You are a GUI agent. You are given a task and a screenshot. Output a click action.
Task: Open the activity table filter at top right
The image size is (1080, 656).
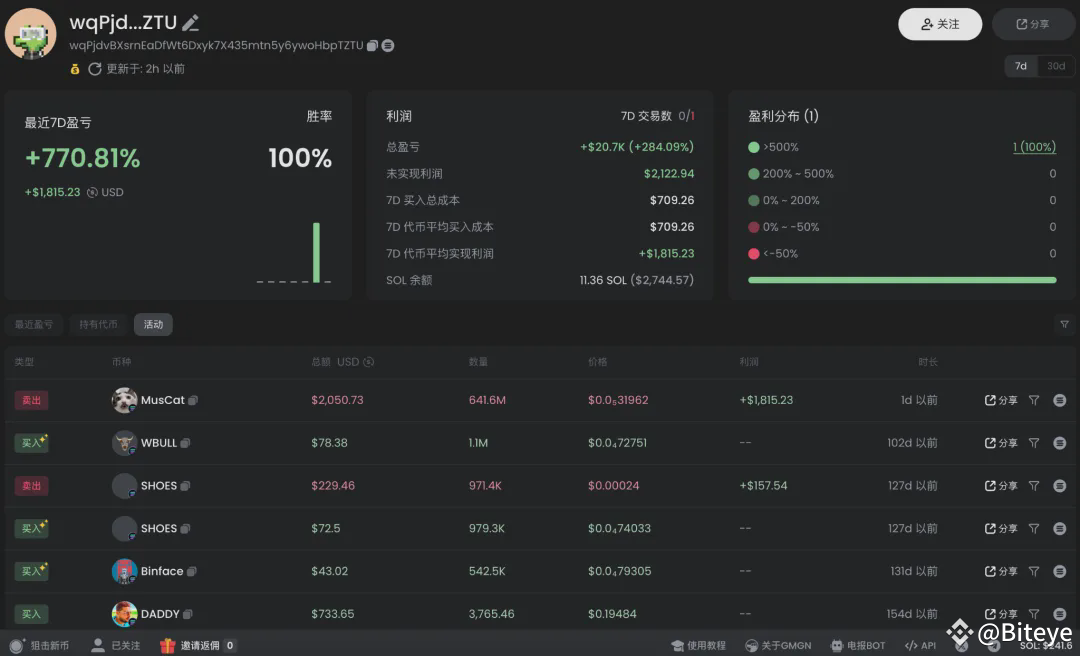click(x=1064, y=324)
